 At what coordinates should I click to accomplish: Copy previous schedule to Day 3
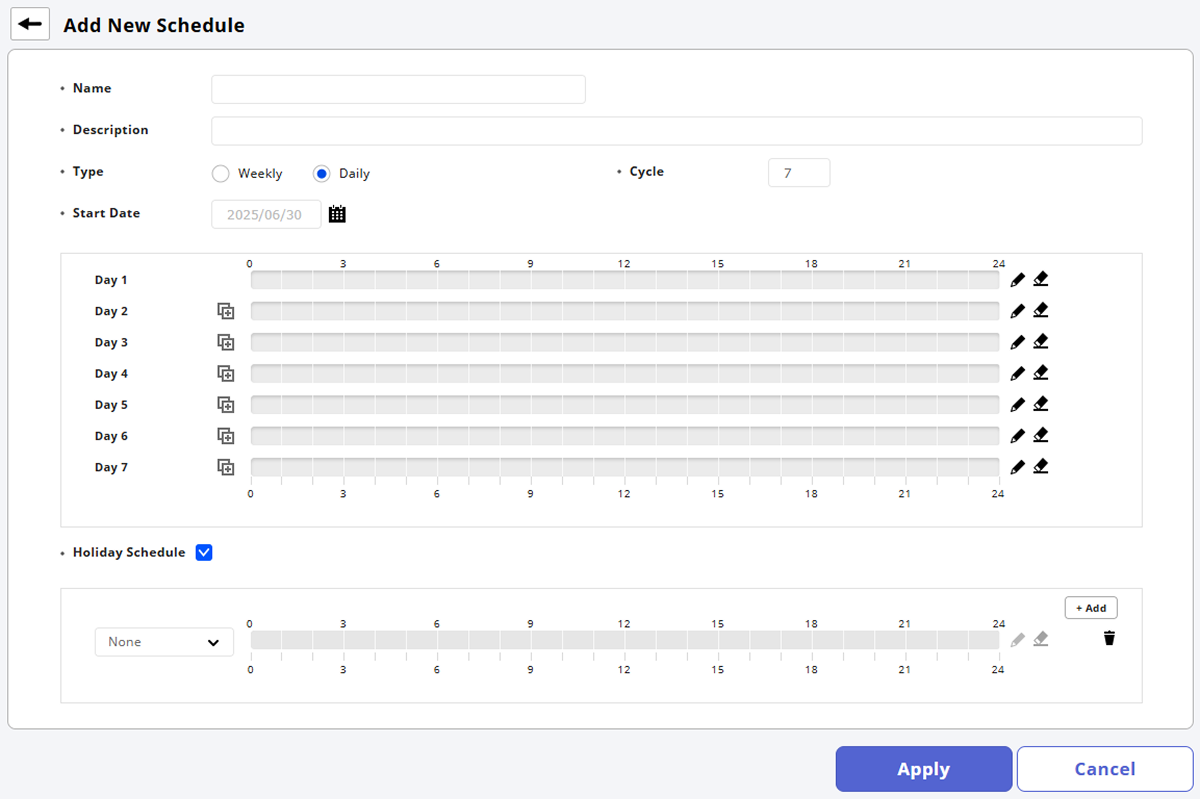(x=226, y=343)
